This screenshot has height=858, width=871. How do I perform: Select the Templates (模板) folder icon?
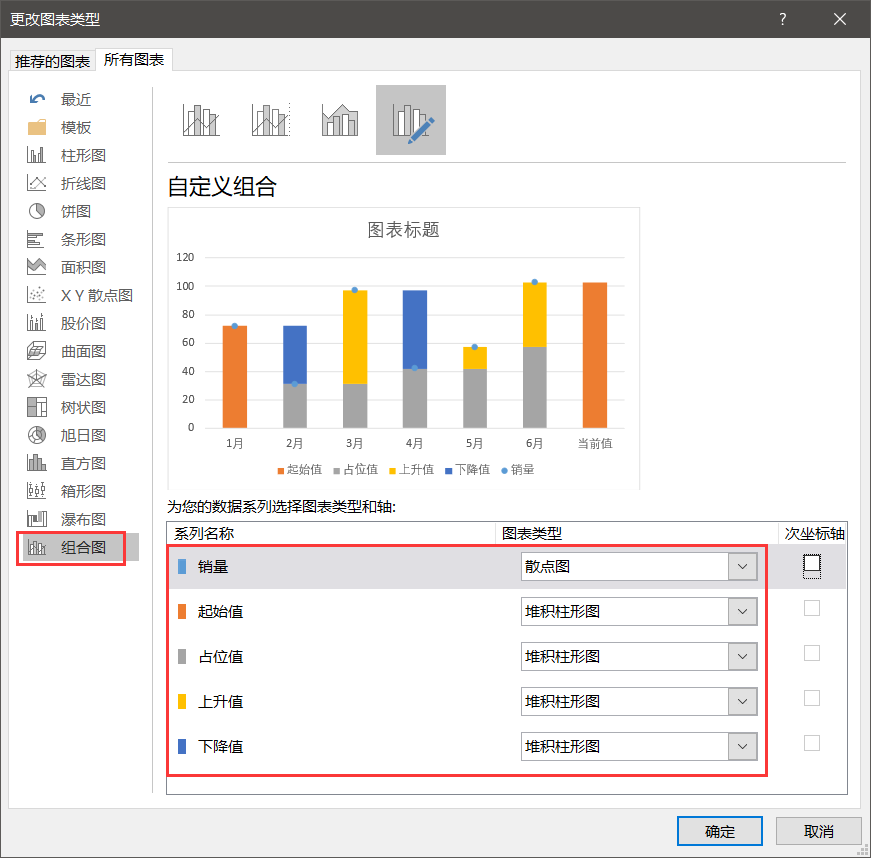tap(37, 127)
